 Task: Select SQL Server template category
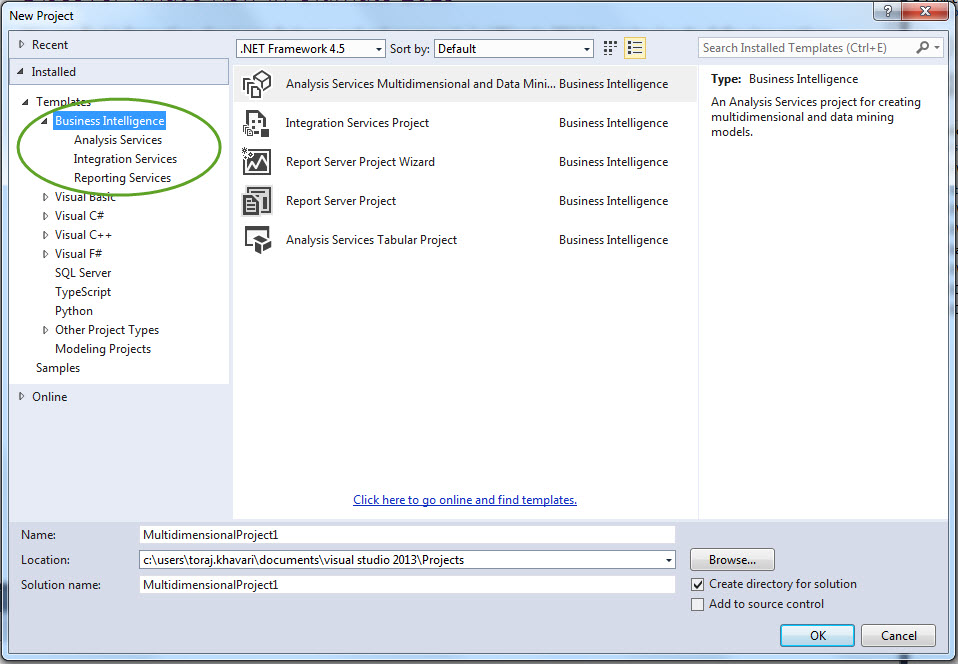coord(83,273)
